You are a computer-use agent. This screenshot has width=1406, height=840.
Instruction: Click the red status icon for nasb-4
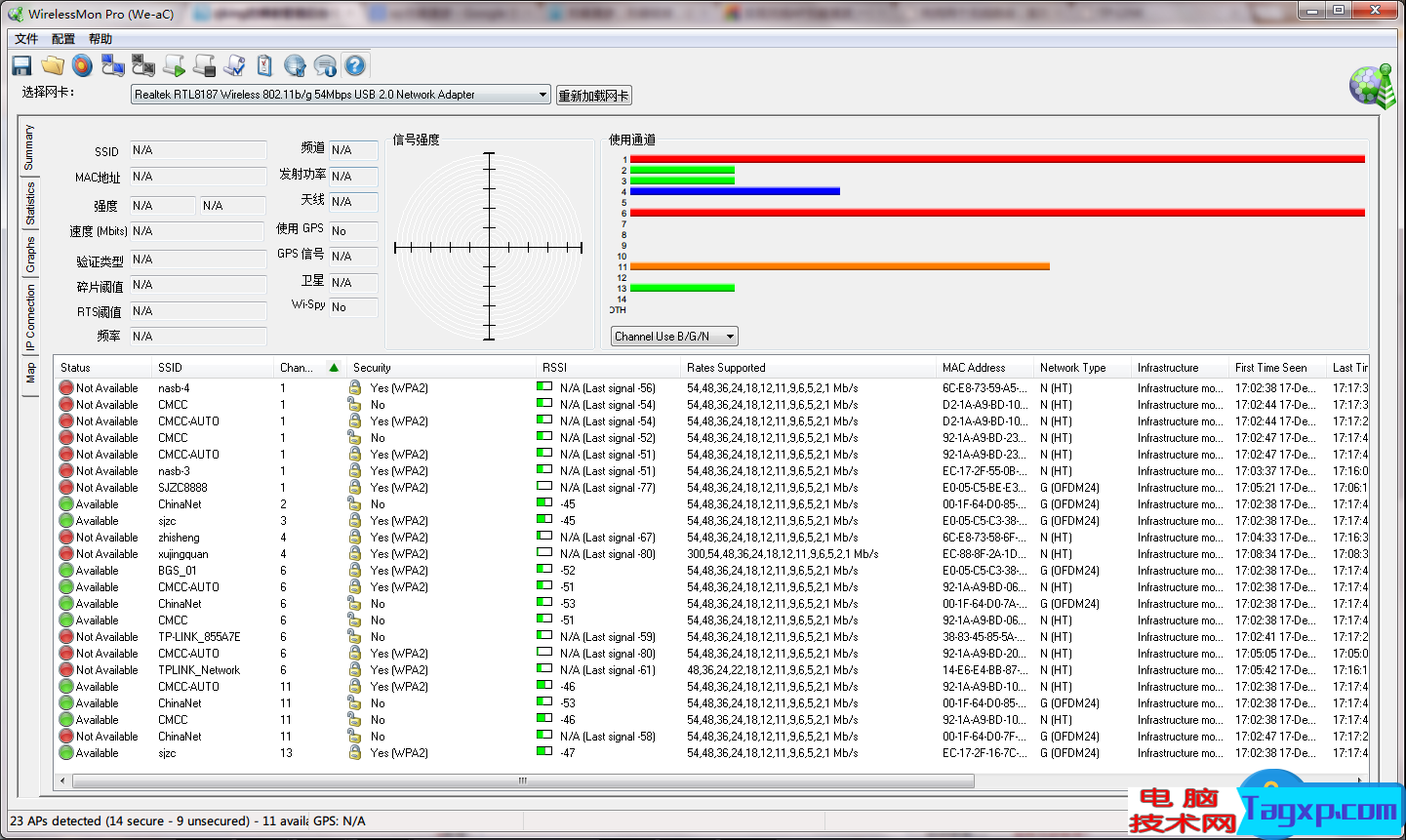pos(66,388)
